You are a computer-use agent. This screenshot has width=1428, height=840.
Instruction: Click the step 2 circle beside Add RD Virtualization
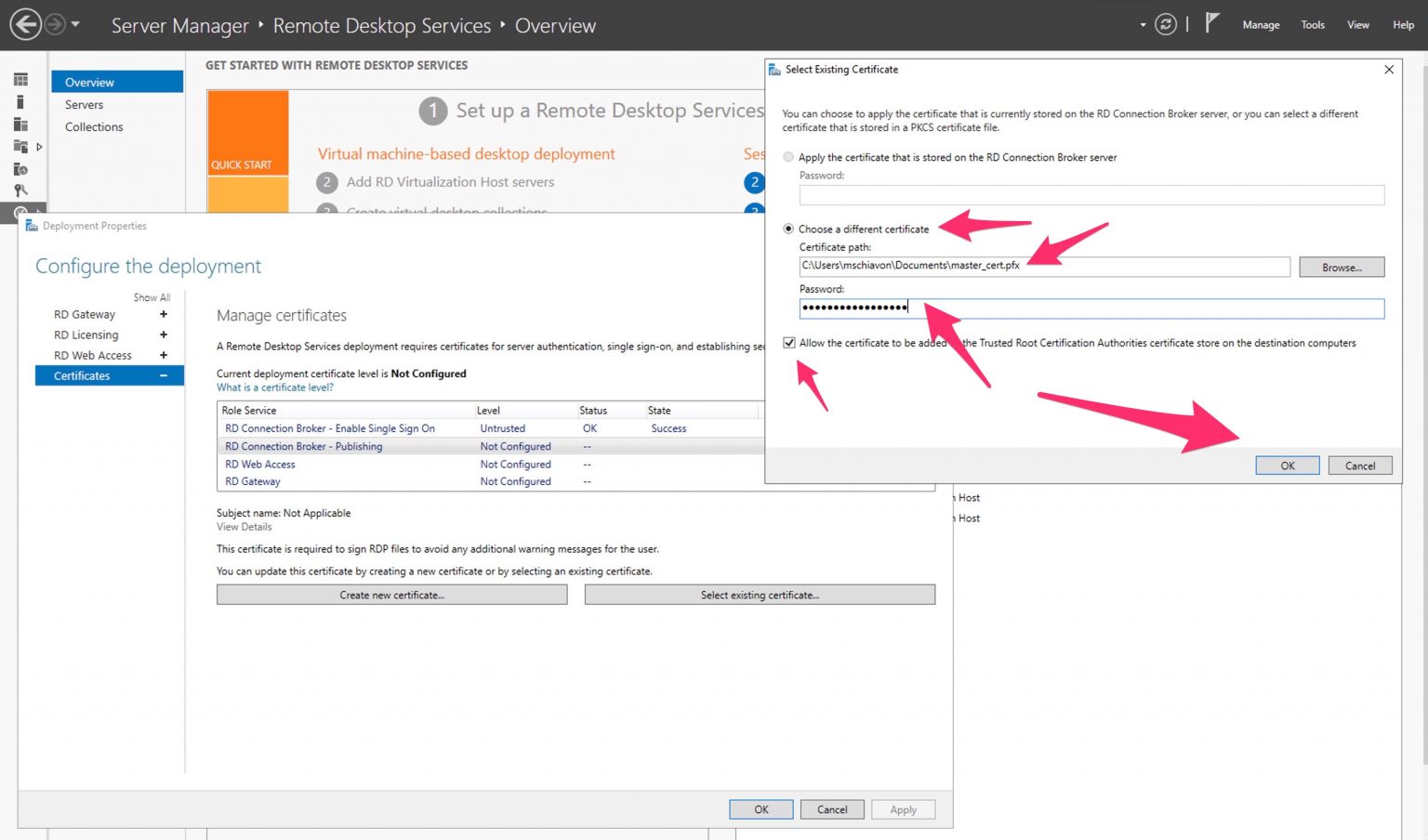(x=326, y=182)
